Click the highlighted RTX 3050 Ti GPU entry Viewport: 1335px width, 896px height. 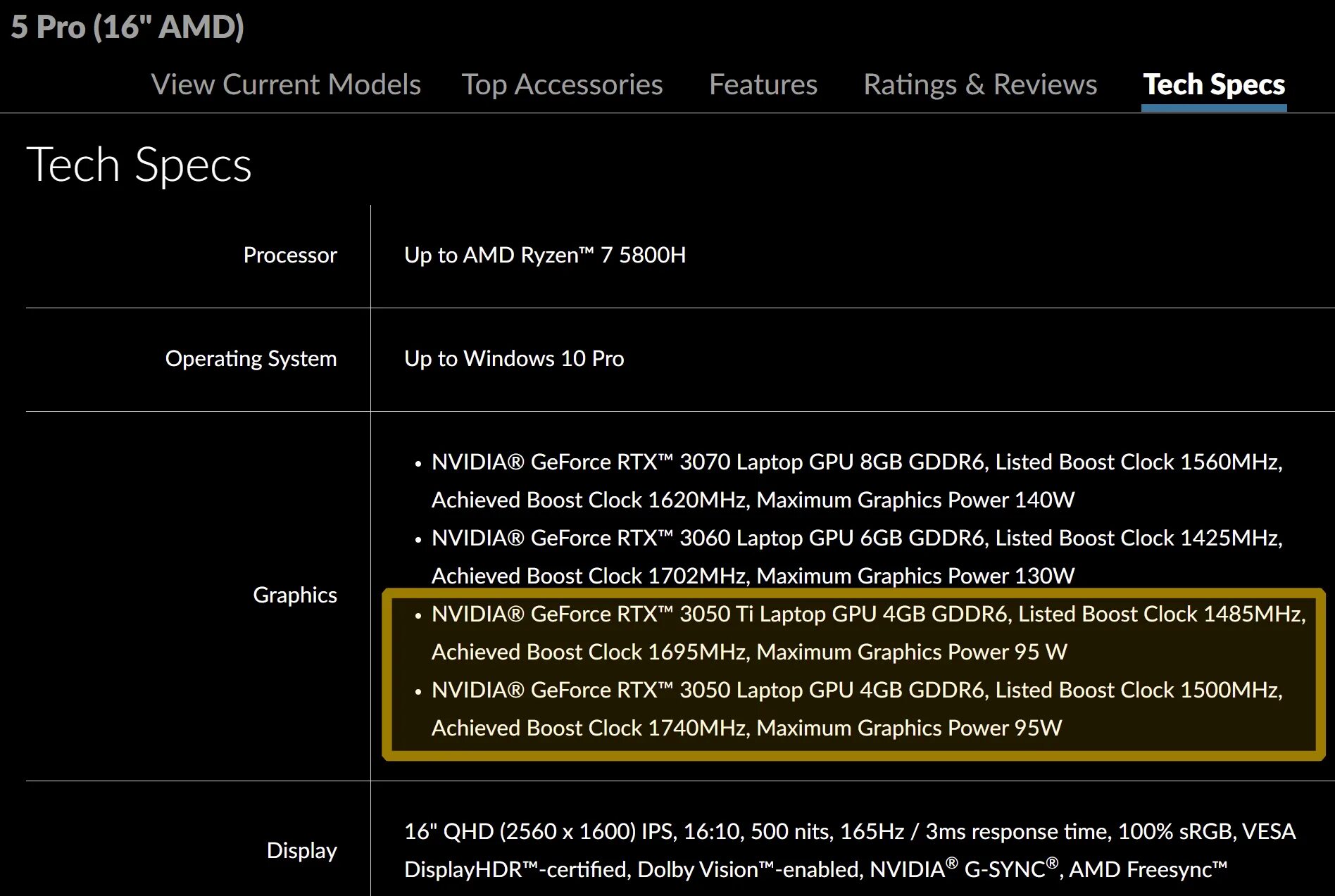point(867,614)
